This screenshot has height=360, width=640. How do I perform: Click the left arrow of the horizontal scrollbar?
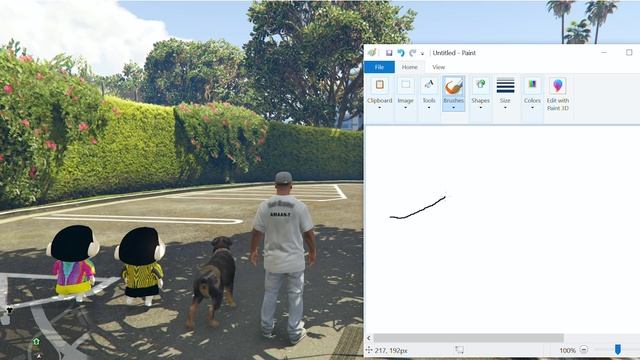369,338
